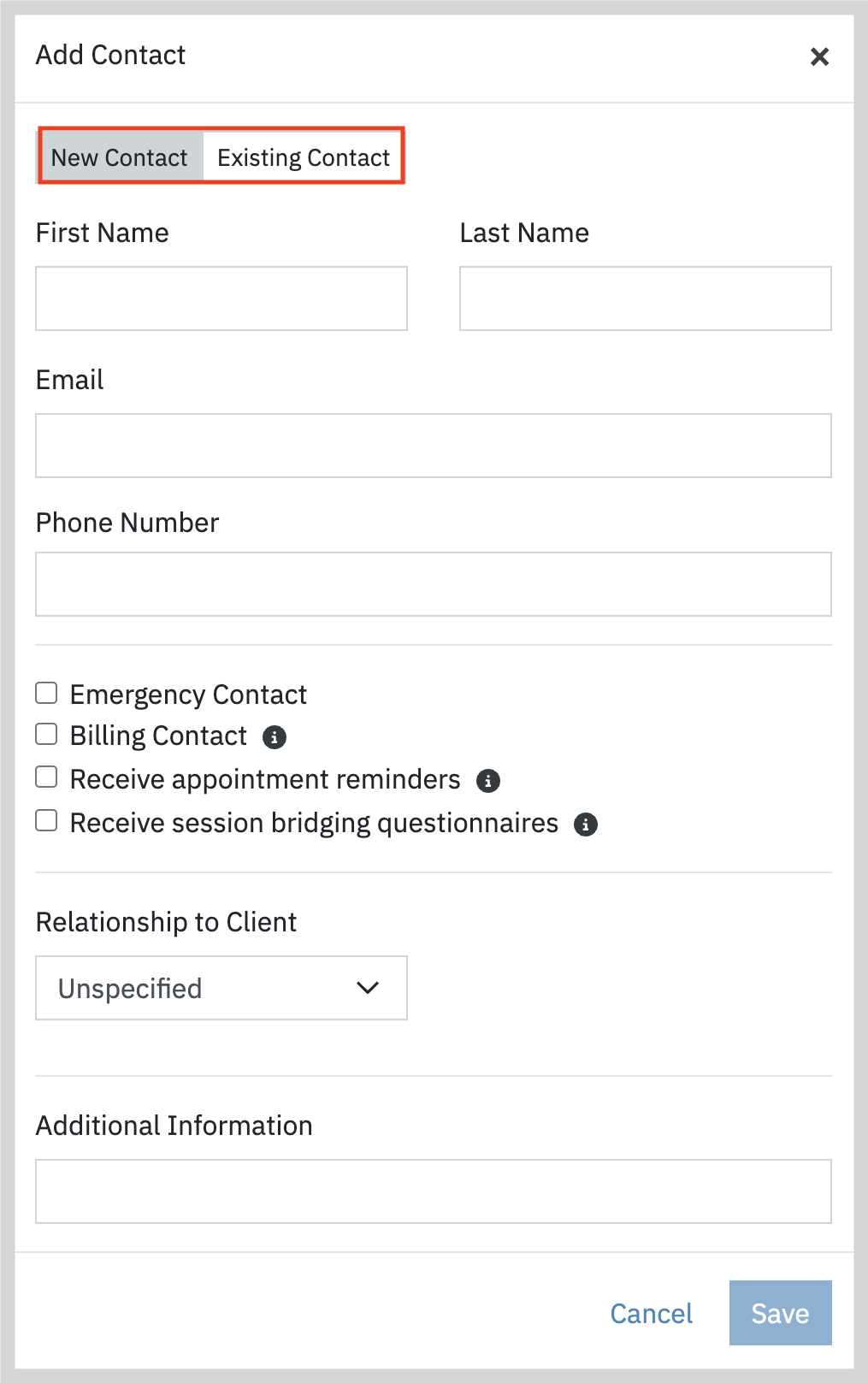Viewport: 868px width, 1383px height.
Task: Select the New Contact tab
Action: tap(120, 157)
